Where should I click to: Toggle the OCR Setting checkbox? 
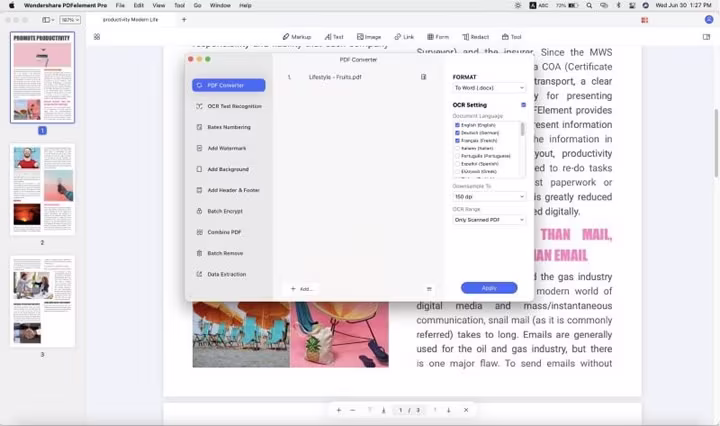click(523, 105)
